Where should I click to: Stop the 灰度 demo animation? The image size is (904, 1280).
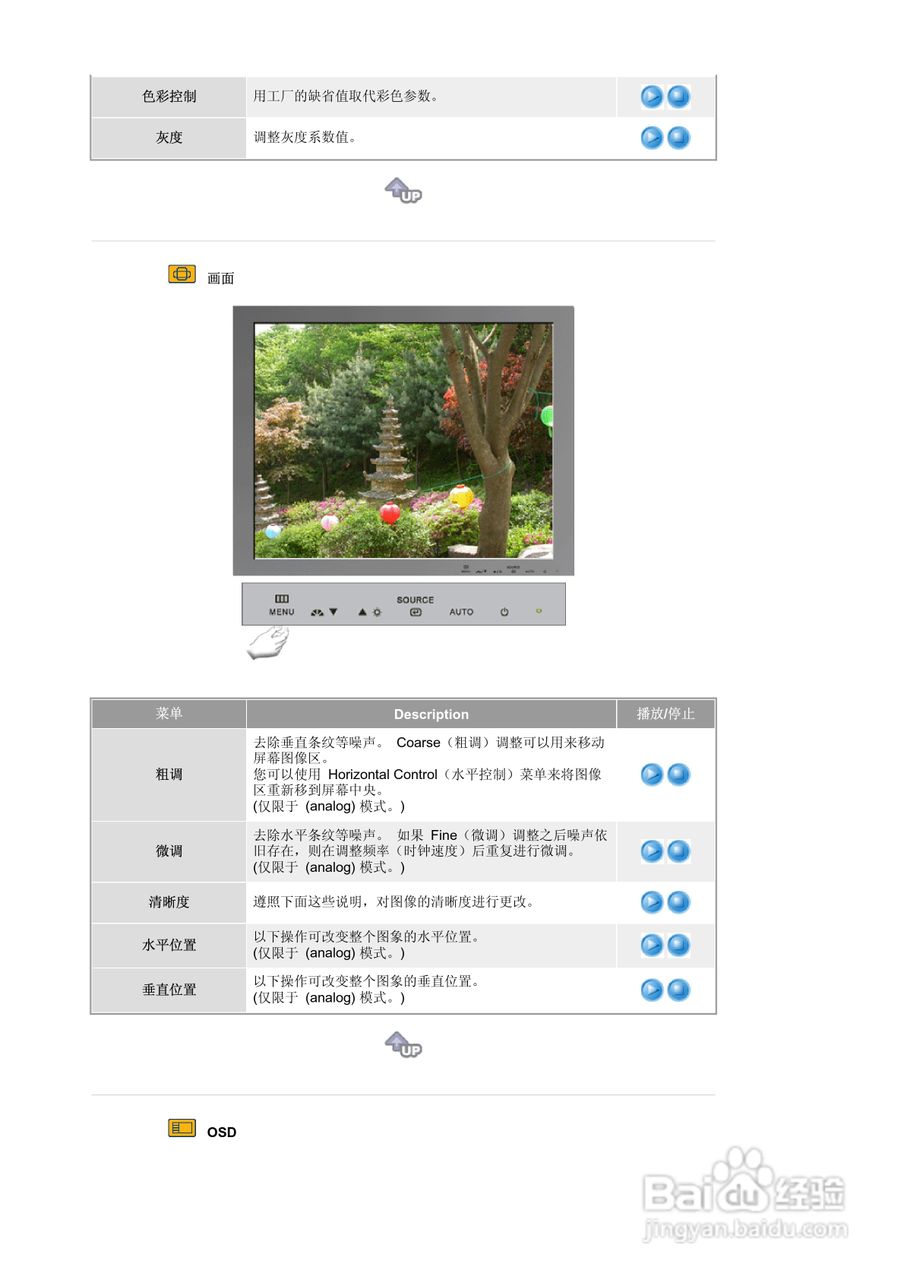(x=679, y=138)
